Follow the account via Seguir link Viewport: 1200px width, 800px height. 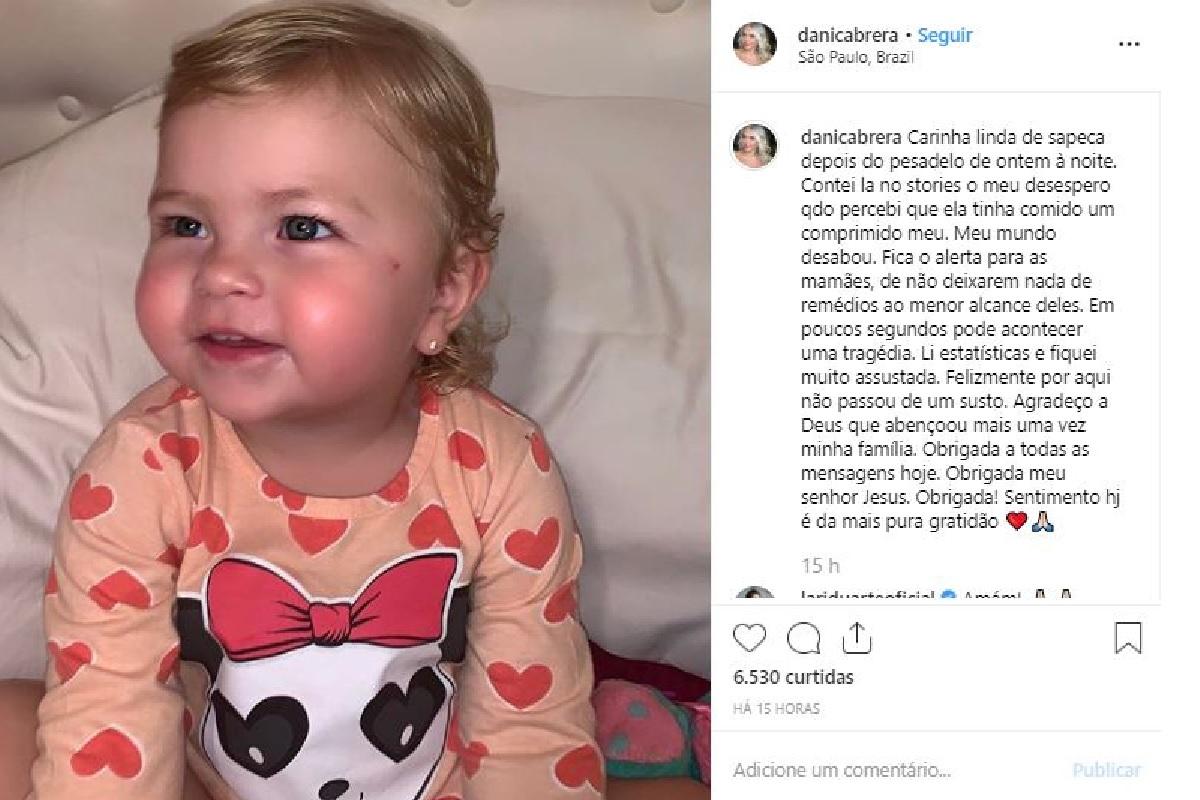tap(945, 35)
